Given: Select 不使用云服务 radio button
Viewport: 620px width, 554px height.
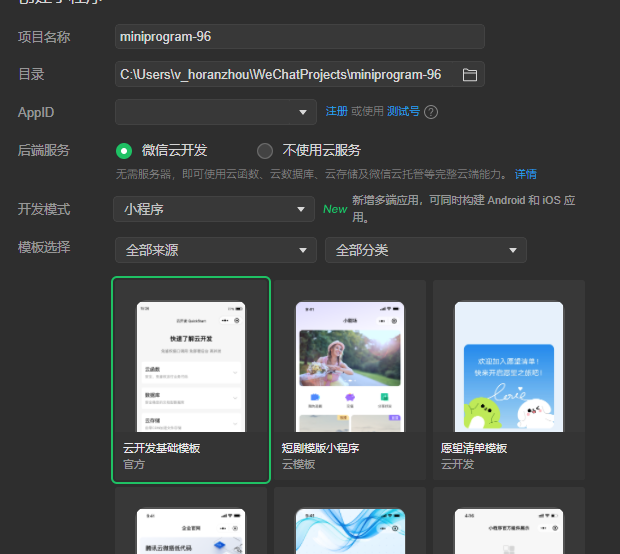Looking at the screenshot, I should pos(265,151).
